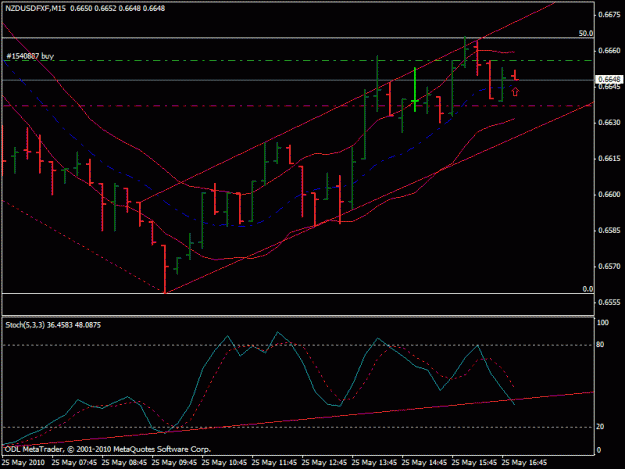Select the bright green highlighted price bar
The image size is (625, 469).
[415, 90]
